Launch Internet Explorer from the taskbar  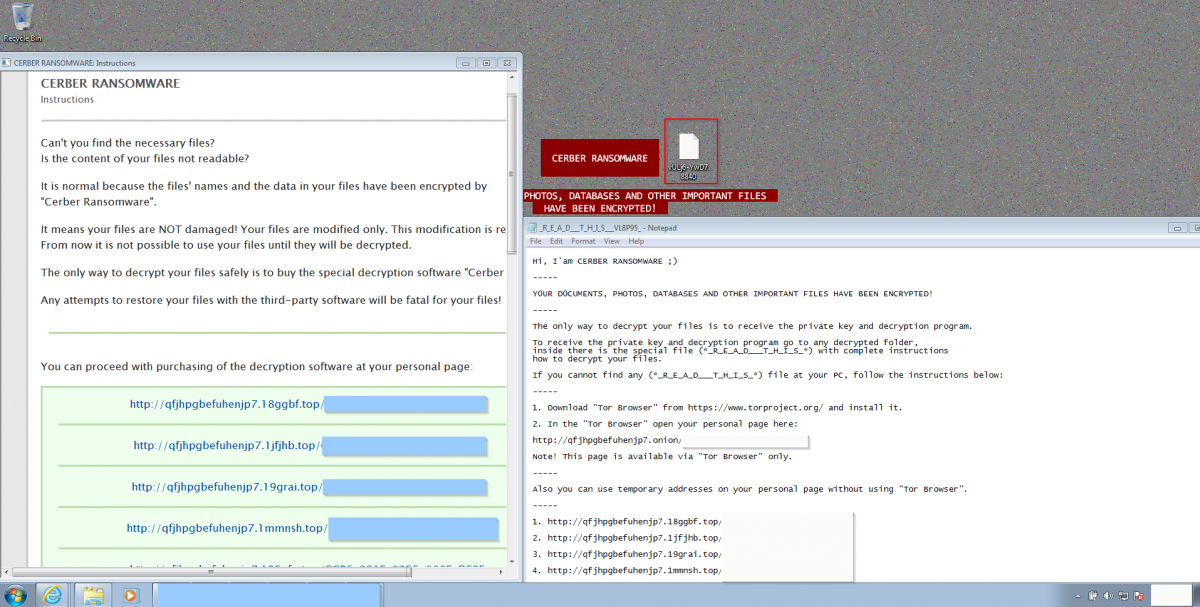coord(52,594)
